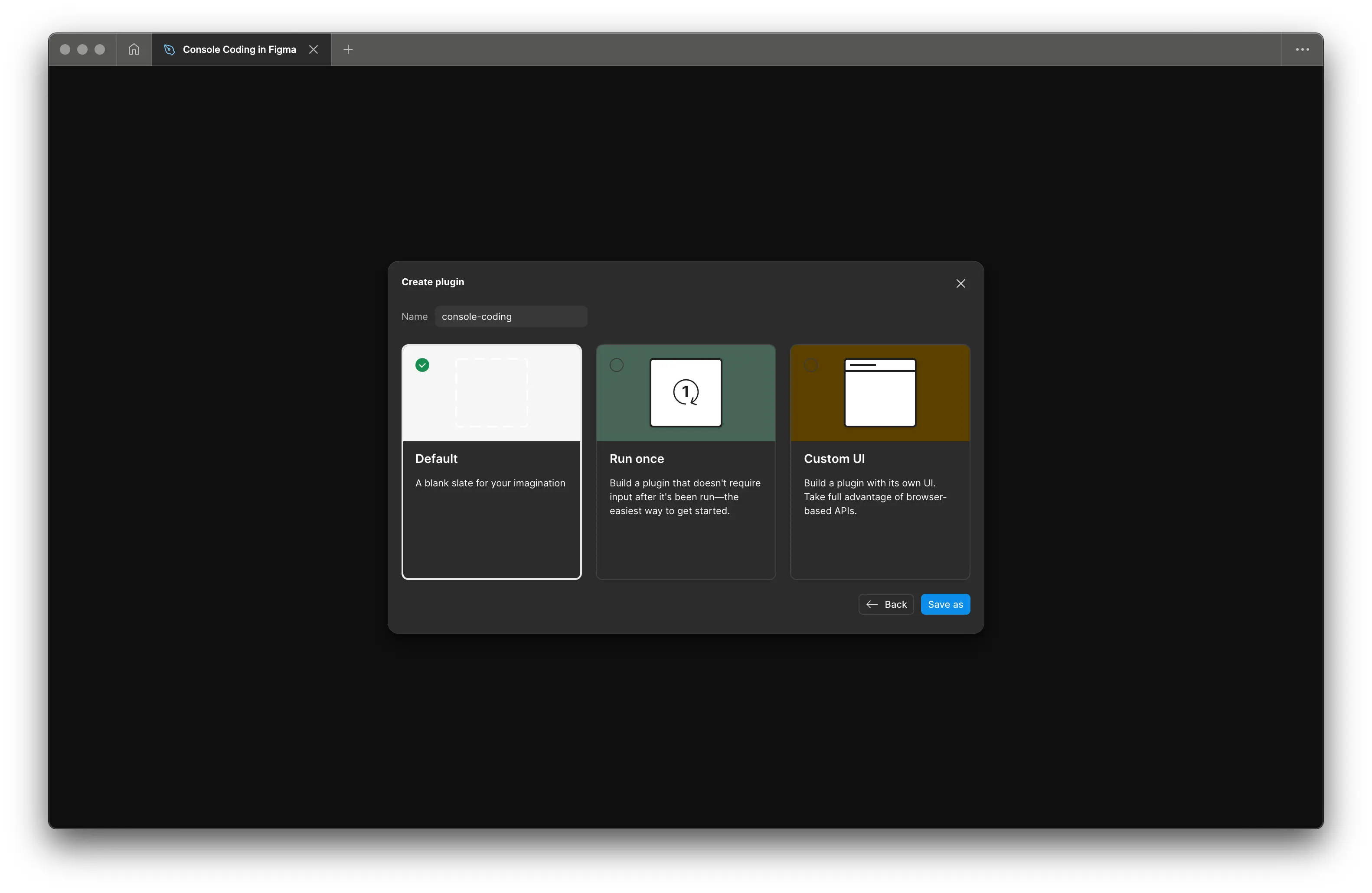Open the three-dot overflow menu

click(x=1302, y=49)
